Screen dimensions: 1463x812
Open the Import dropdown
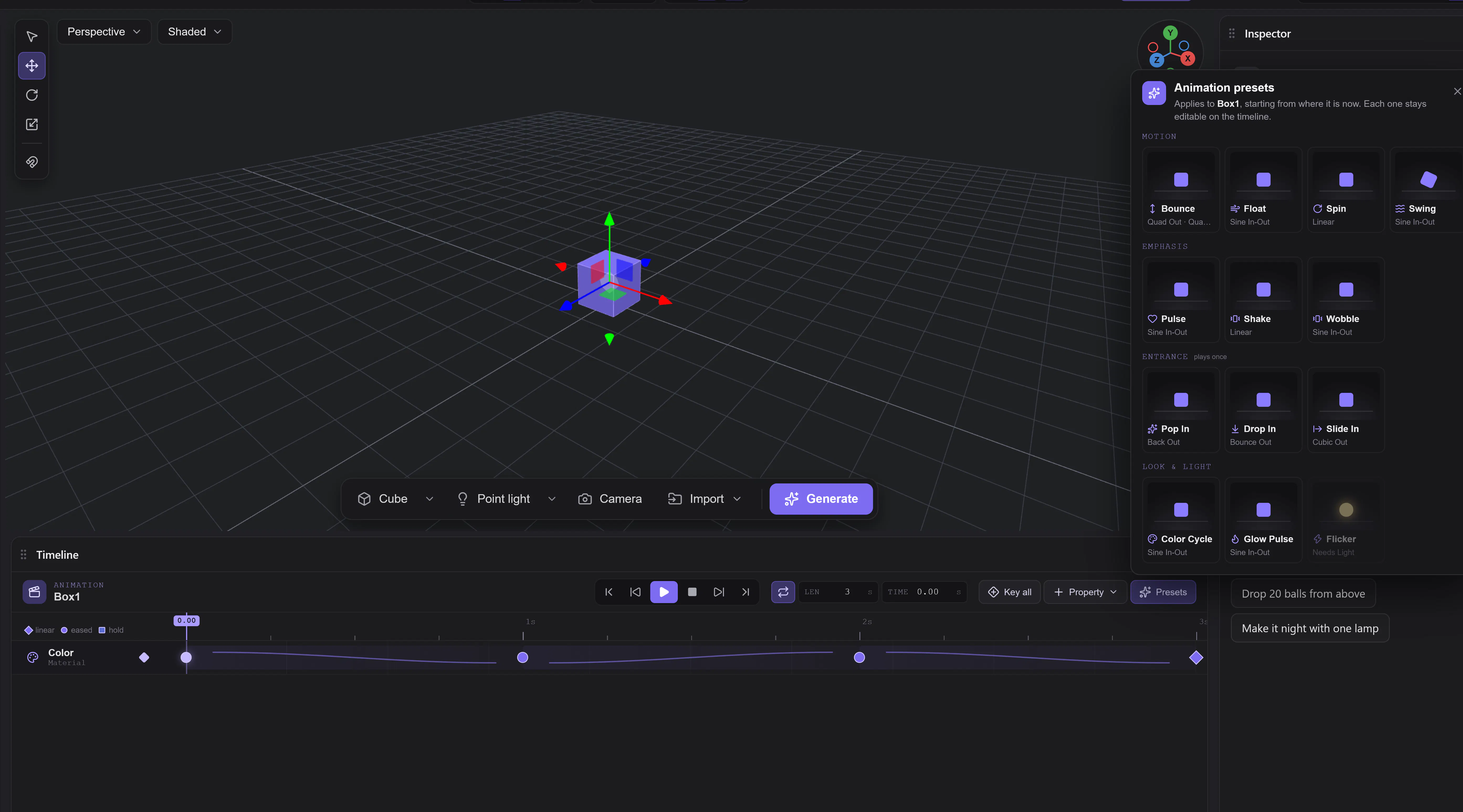click(705, 499)
